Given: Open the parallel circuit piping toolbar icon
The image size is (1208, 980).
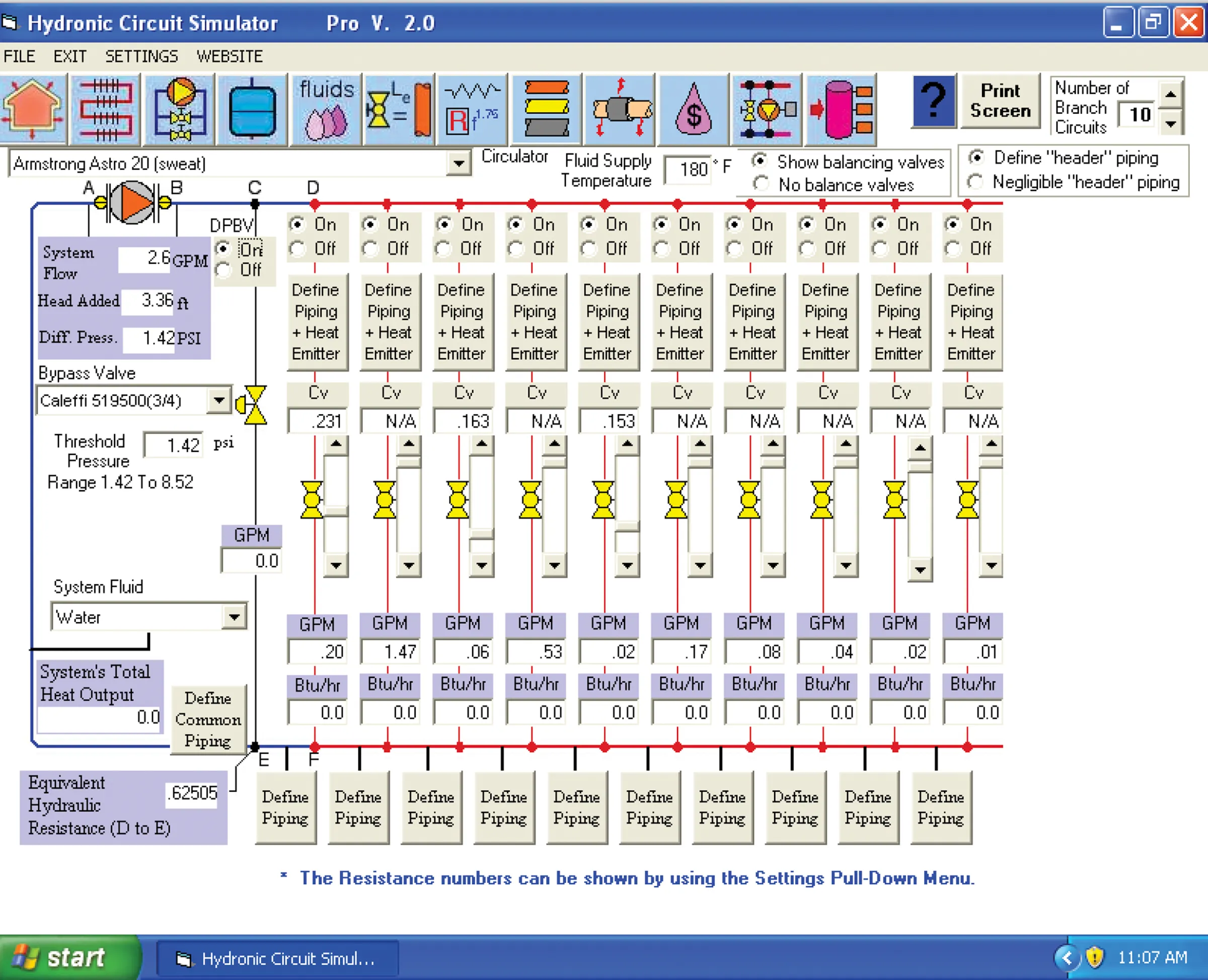Looking at the screenshot, I should [767, 110].
